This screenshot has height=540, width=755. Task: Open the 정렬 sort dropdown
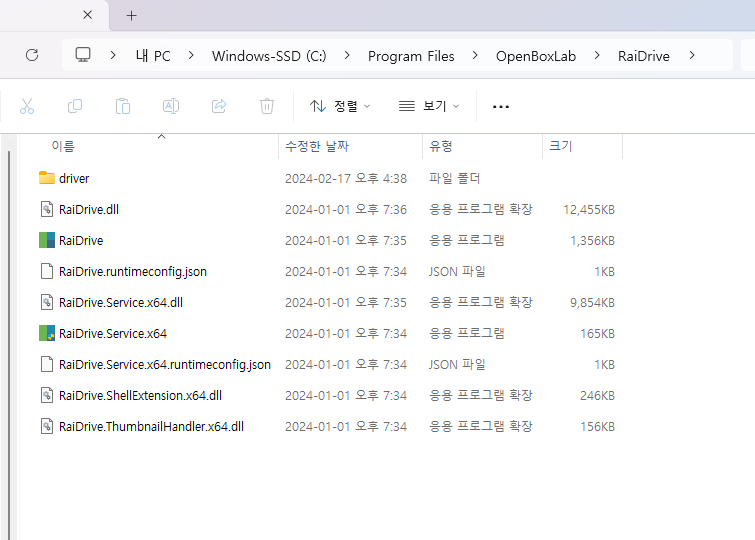coord(340,106)
